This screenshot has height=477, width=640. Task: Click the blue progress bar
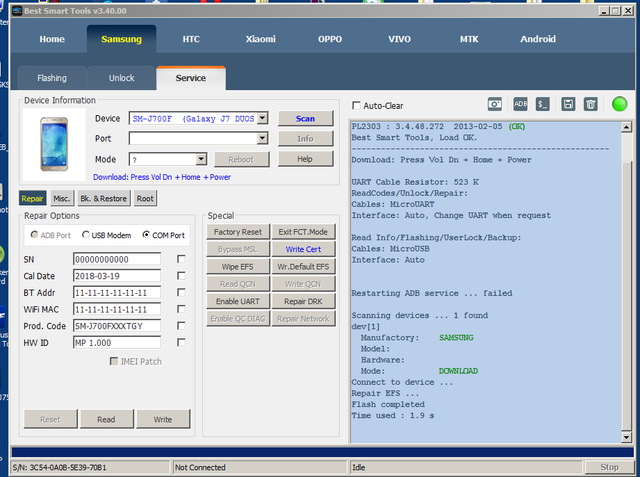coord(322,452)
